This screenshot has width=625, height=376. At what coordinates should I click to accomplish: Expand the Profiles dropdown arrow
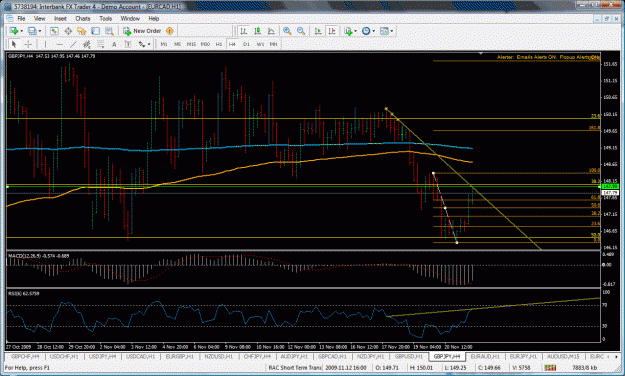pyautogui.click(x=40, y=31)
